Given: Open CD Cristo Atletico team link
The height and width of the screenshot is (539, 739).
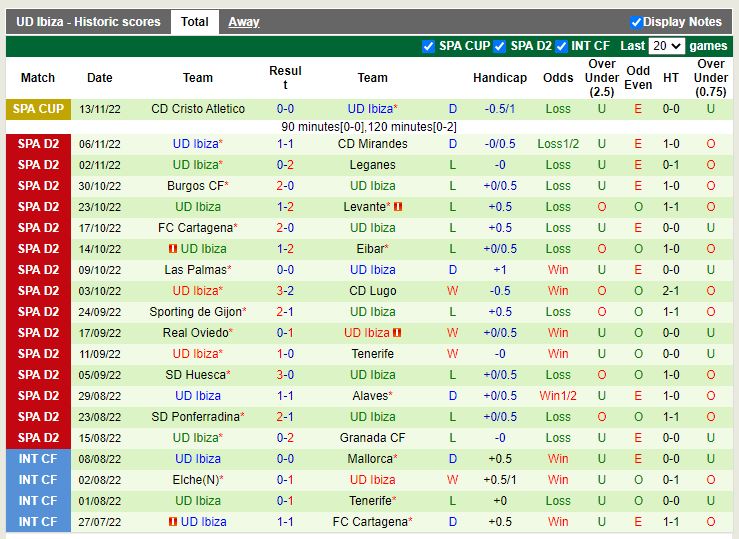Looking at the screenshot, I should [x=198, y=109].
